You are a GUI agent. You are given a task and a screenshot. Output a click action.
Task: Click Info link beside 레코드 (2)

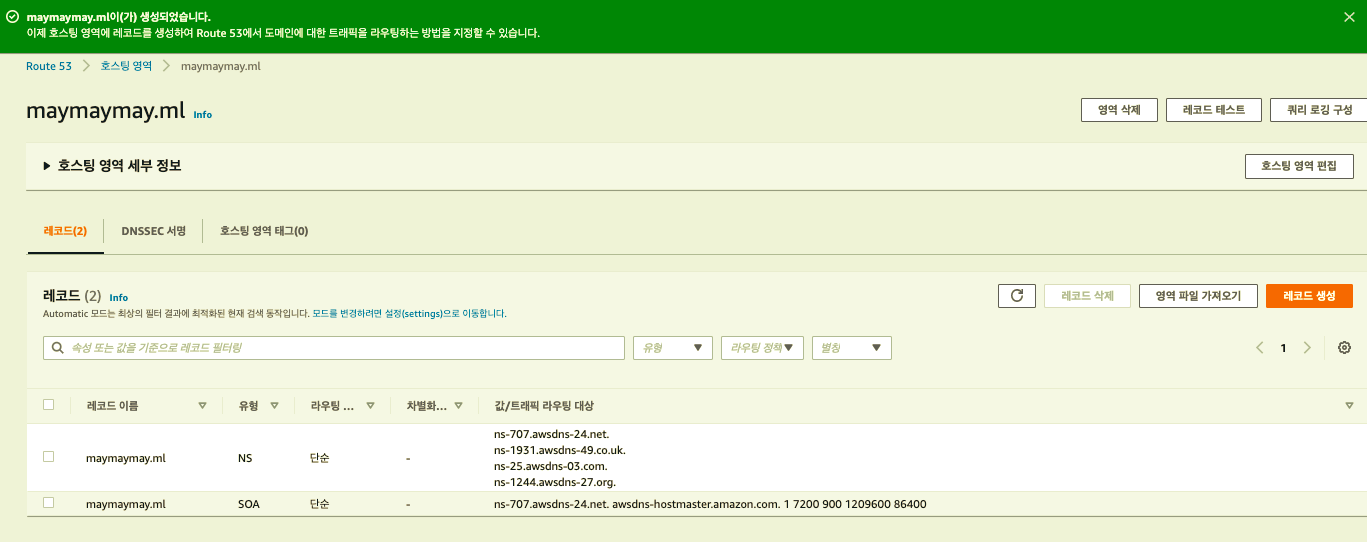click(119, 298)
